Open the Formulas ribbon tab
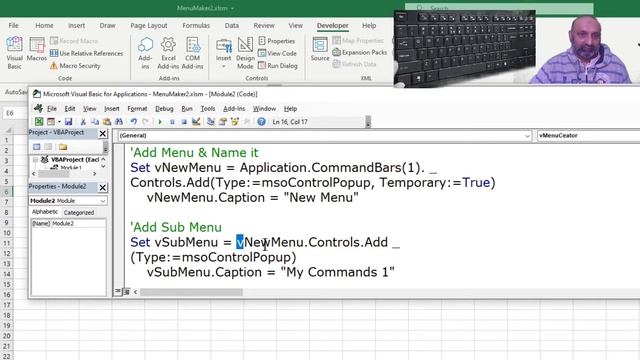Viewport: 640px width, 360px height. point(196,25)
